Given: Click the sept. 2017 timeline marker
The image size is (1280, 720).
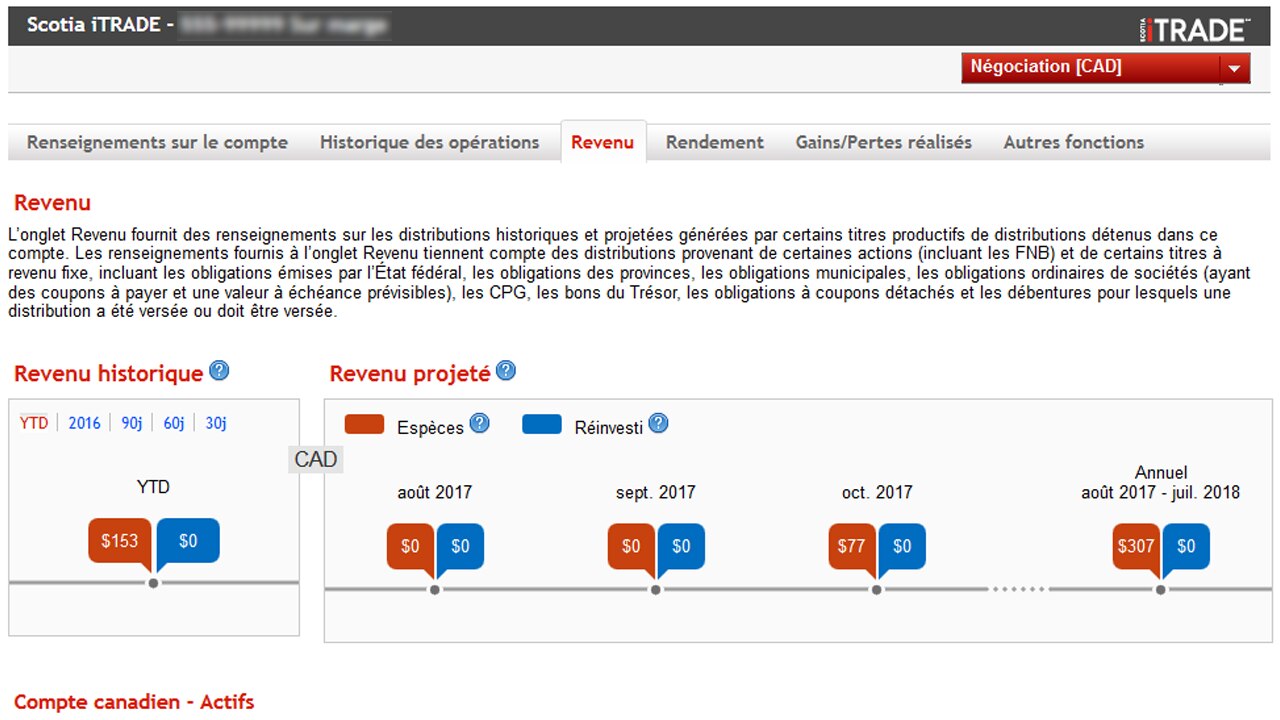Looking at the screenshot, I should click(x=655, y=590).
